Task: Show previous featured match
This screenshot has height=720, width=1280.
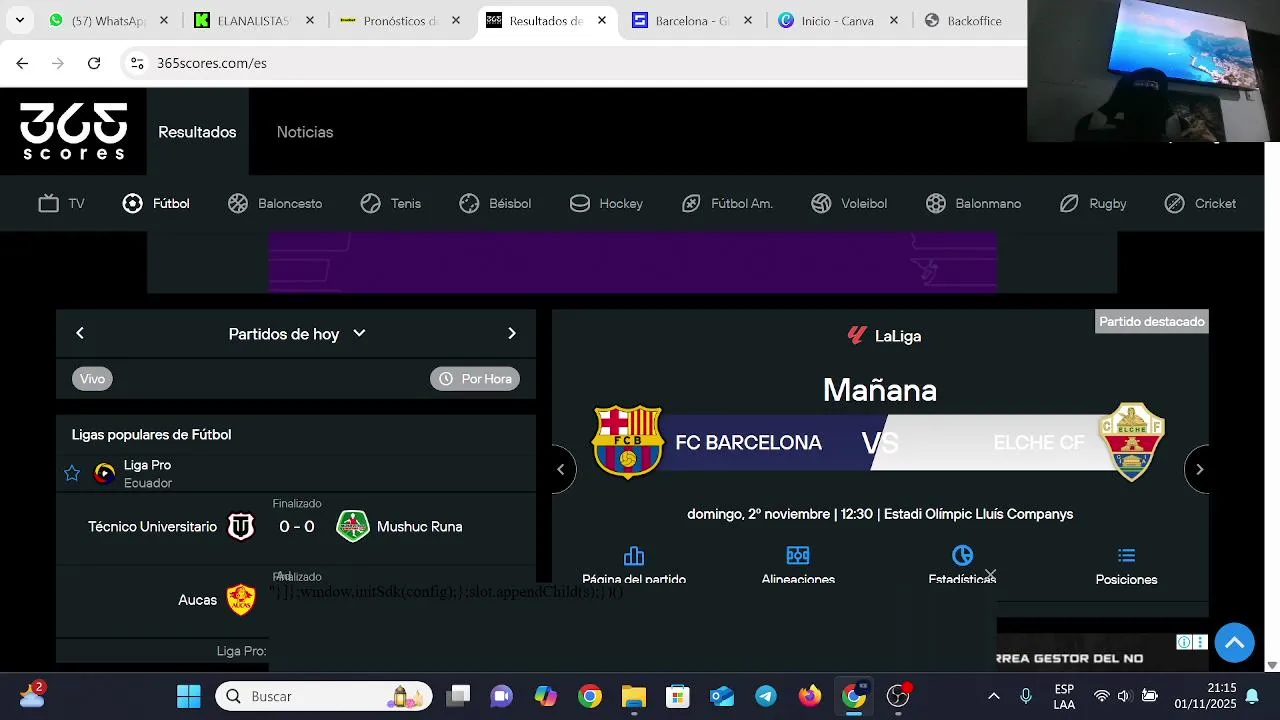Action: click(561, 469)
